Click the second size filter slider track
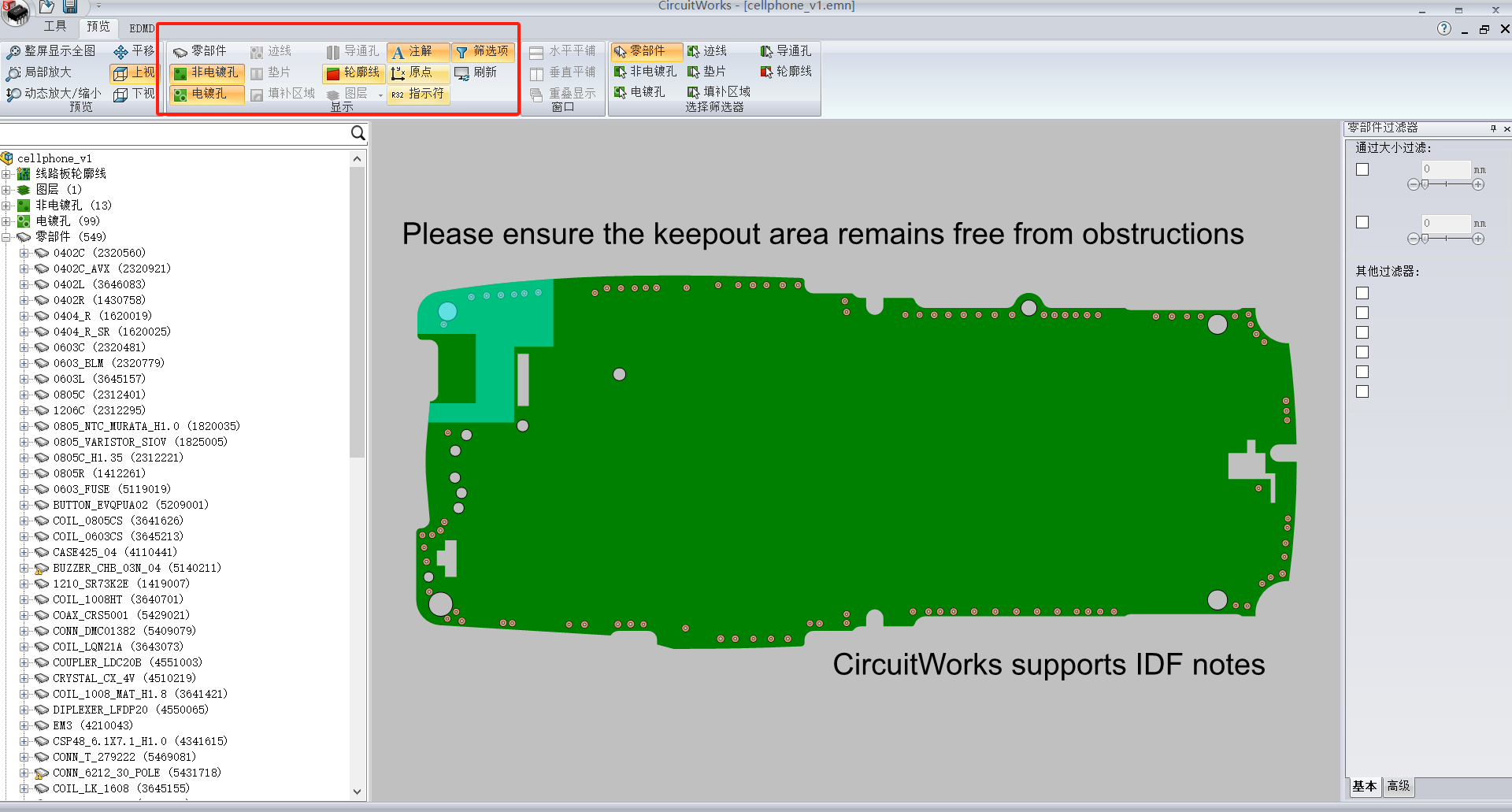This screenshot has height=812, width=1512. (1446, 239)
